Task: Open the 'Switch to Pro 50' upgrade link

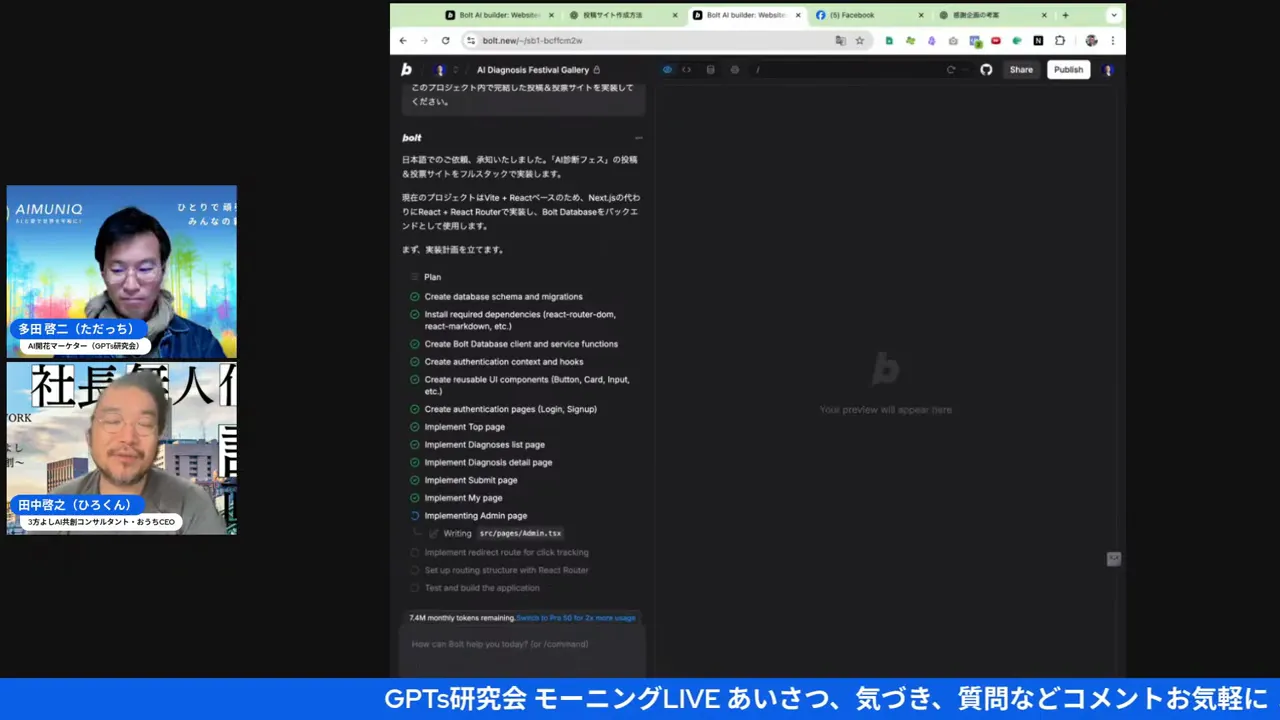Action: pyautogui.click(x=576, y=618)
